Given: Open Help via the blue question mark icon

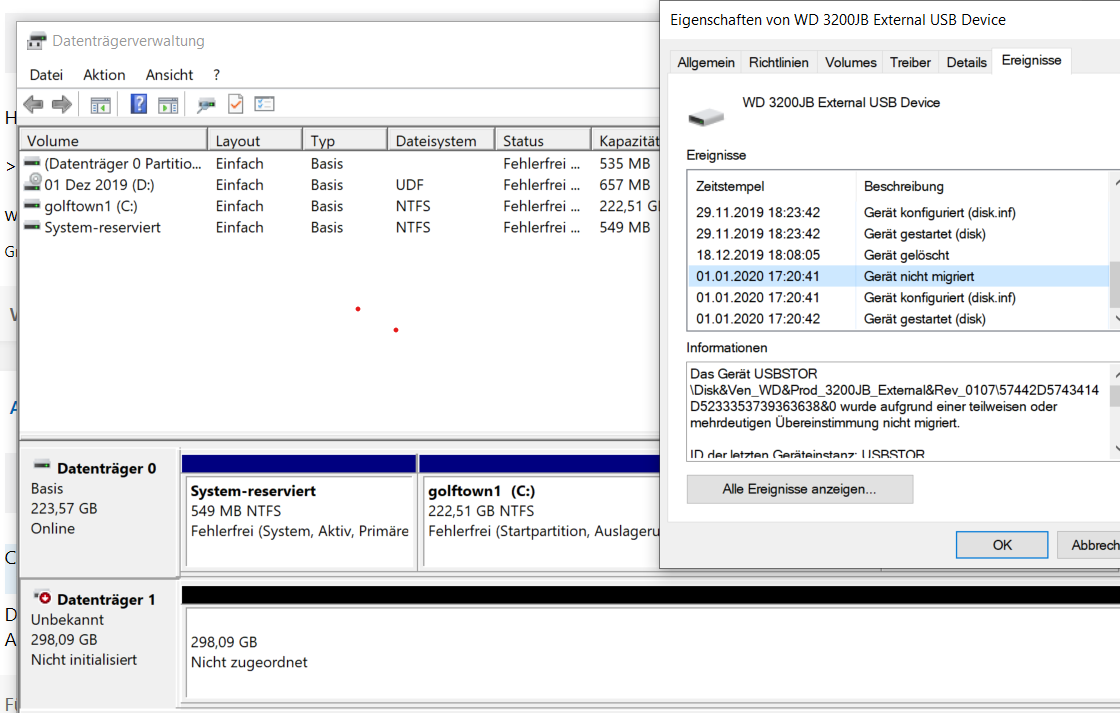Looking at the screenshot, I should (139, 104).
